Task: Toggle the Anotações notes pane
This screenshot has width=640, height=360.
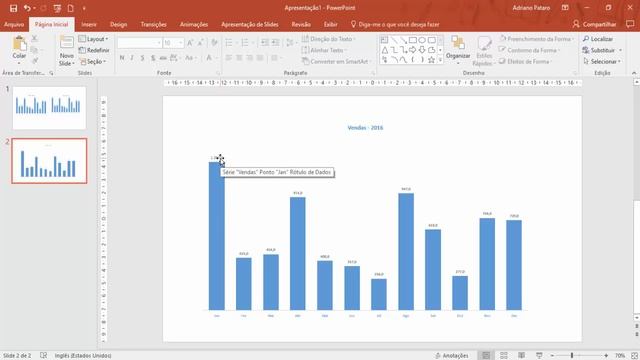Action: coord(452,356)
